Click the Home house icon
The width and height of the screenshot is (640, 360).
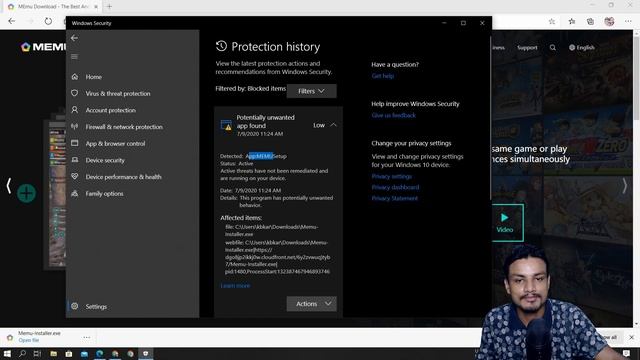75,77
